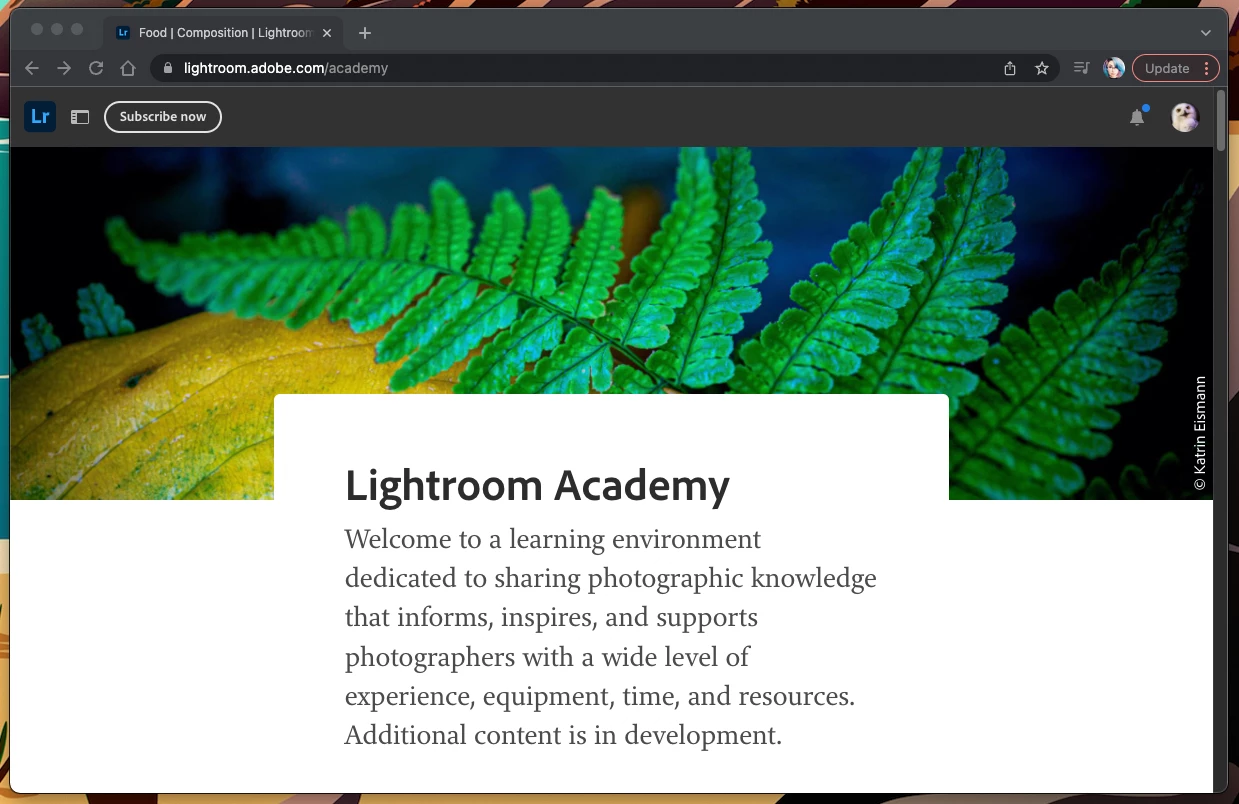Bookmark this page with star icon
The width and height of the screenshot is (1239, 804).
[x=1042, y=68]
